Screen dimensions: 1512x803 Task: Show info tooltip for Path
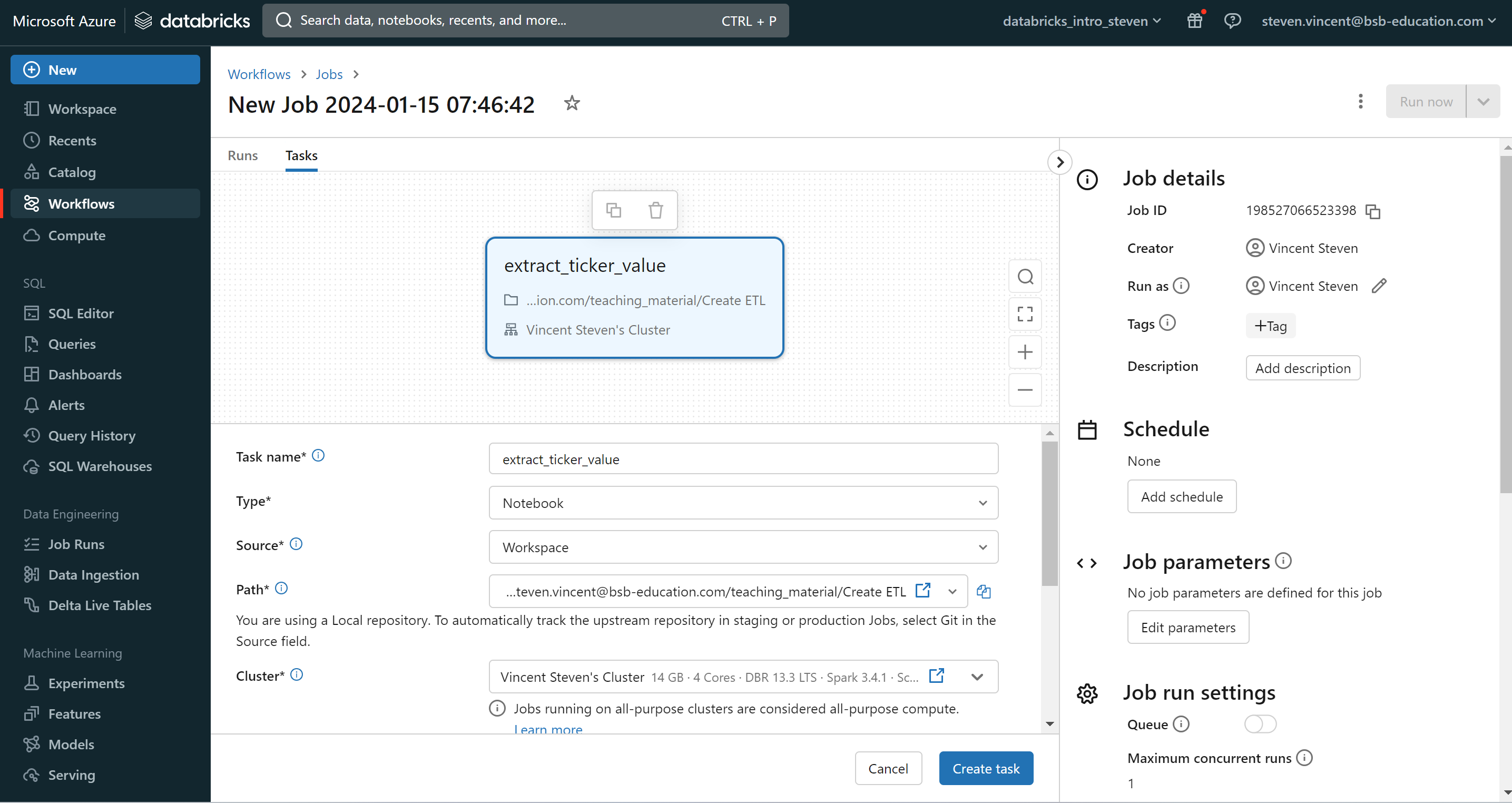[x=281, y=588]
